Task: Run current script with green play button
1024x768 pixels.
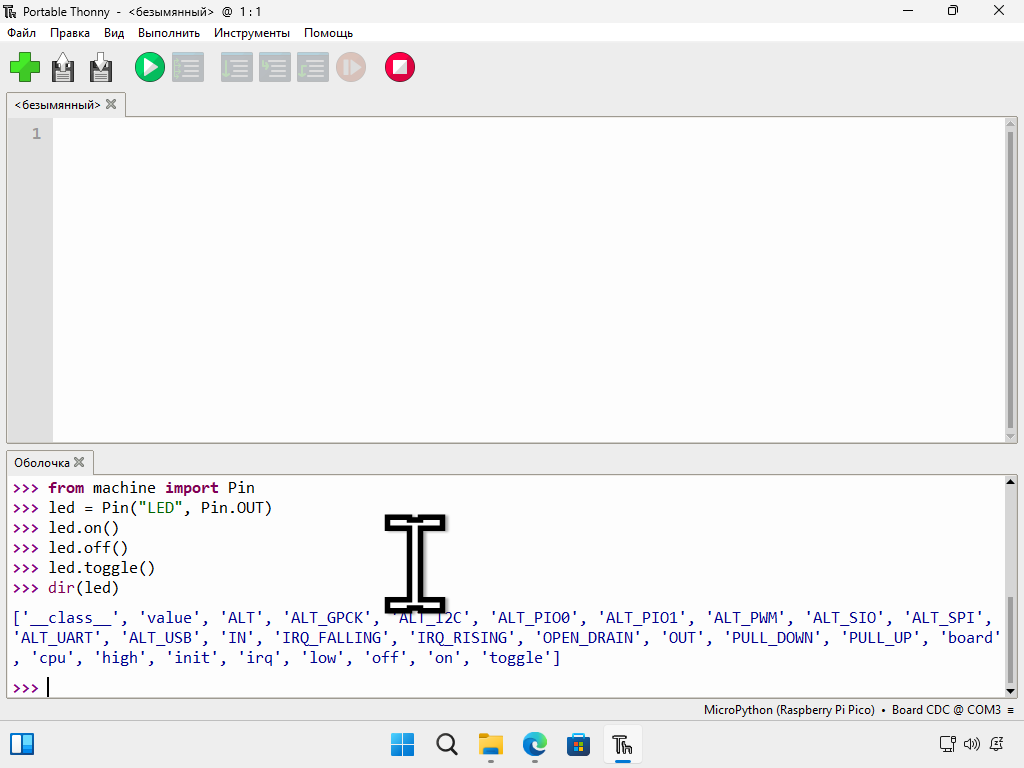Action: click(150, 67)
